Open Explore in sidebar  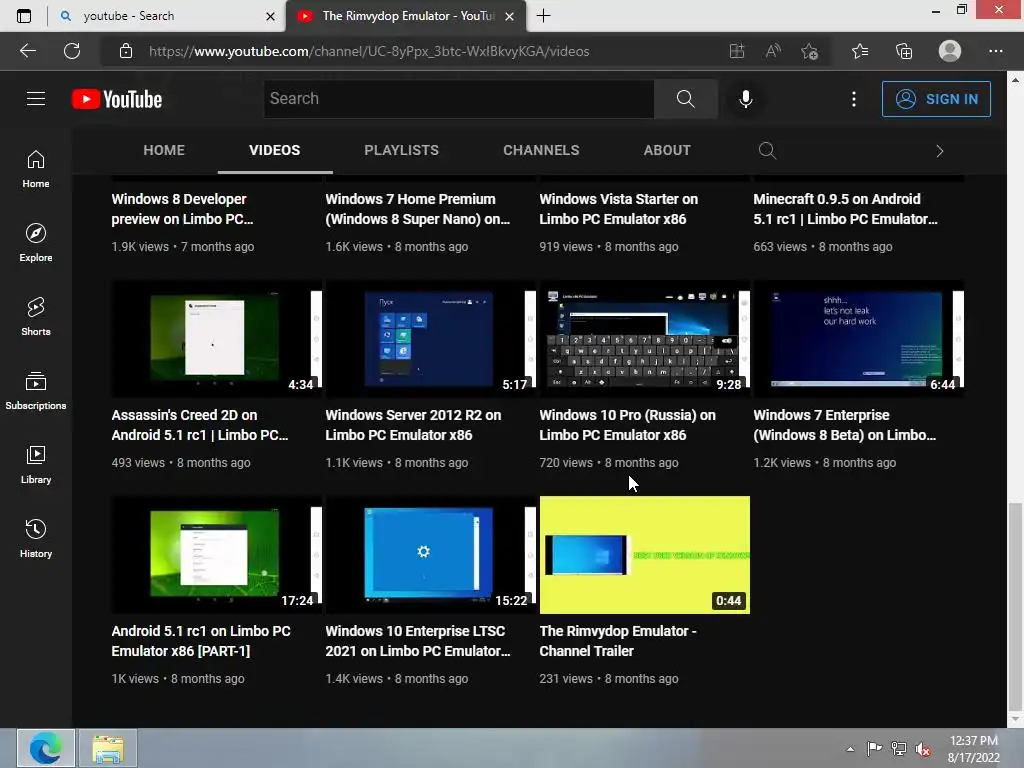[x=36, y=243]
